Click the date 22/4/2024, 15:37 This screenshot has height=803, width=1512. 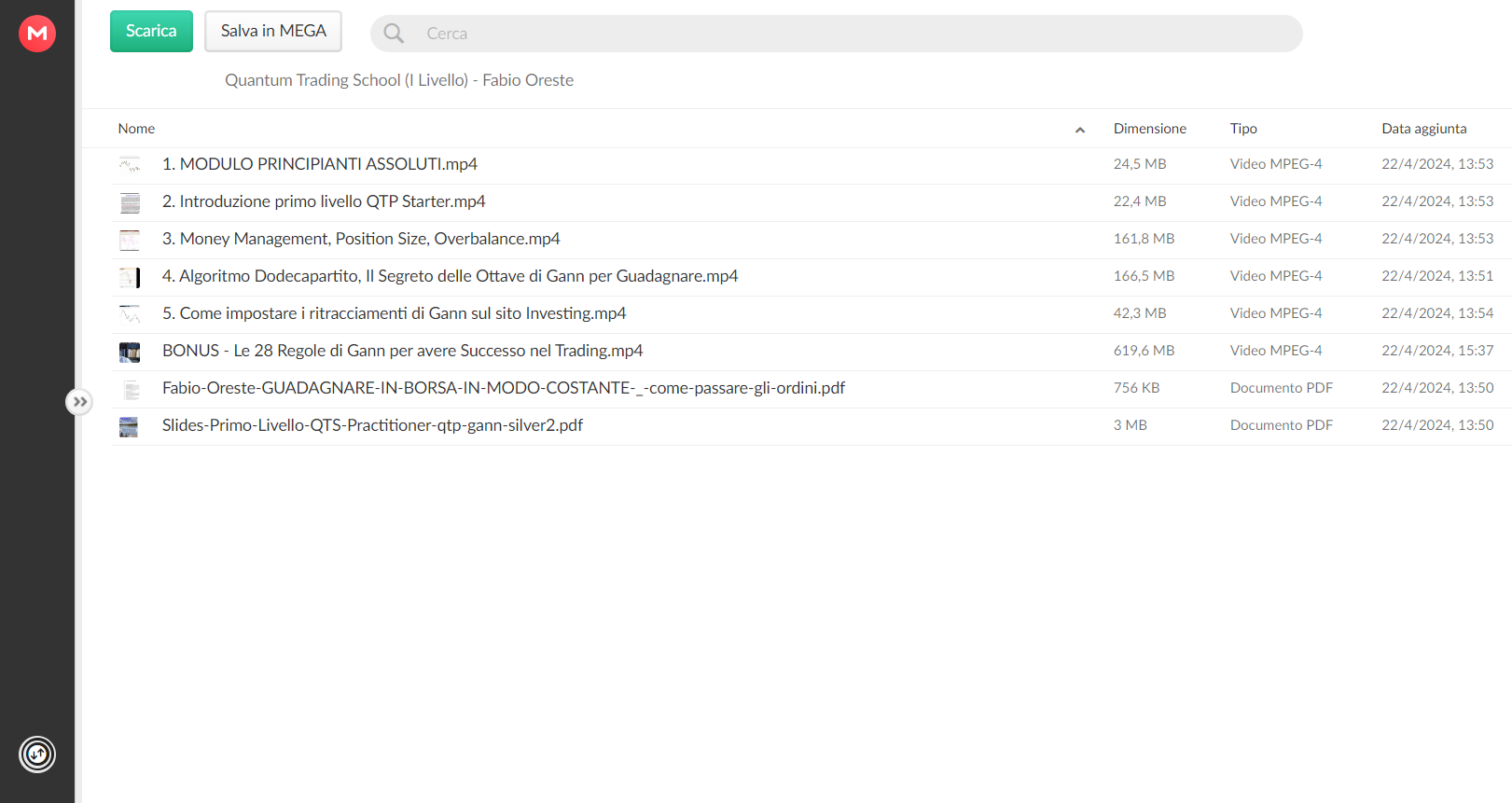pos(1437,351)
